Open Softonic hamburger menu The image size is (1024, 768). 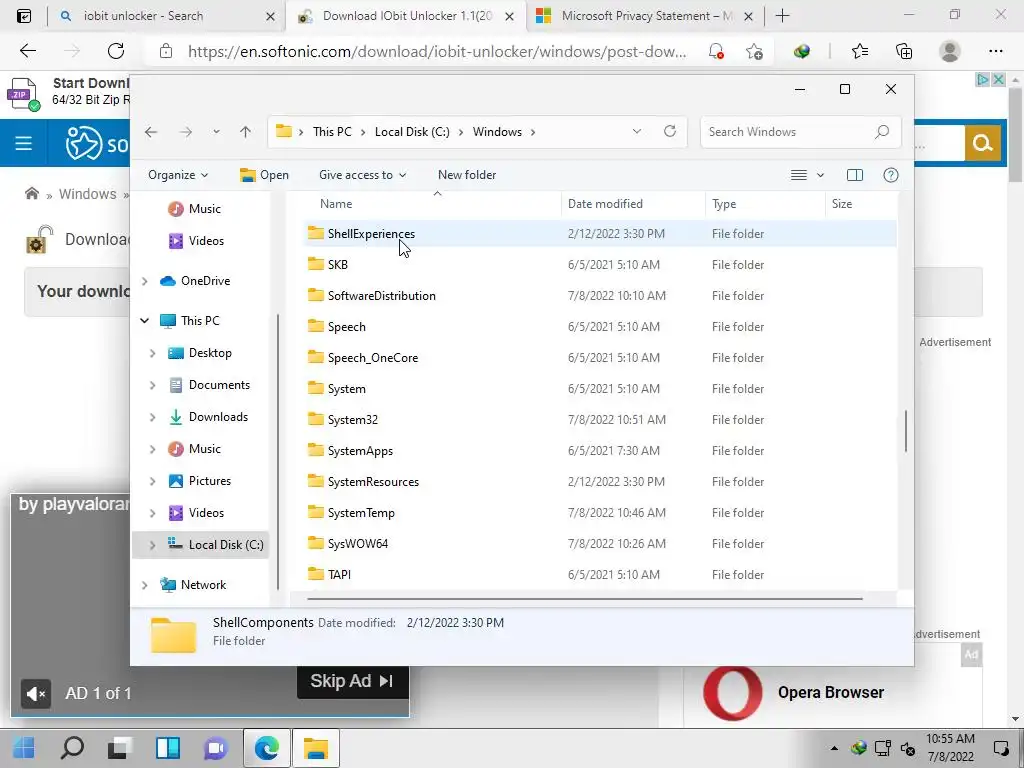click(x=24, y=143)
